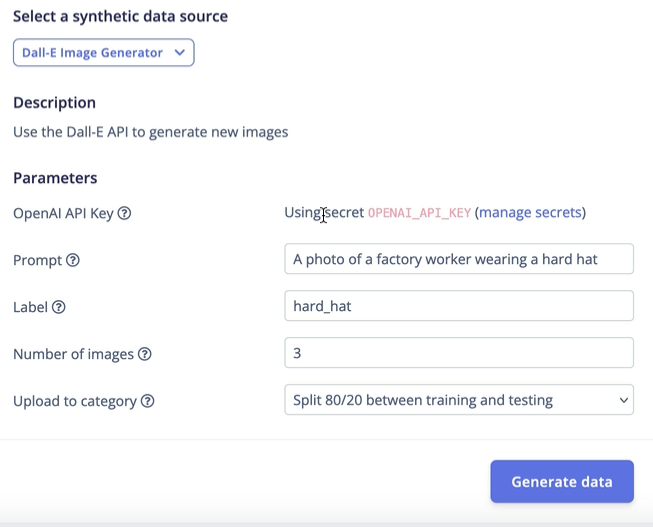Click the OPENAI_API_KEY secret name

[x=419, y=213]
